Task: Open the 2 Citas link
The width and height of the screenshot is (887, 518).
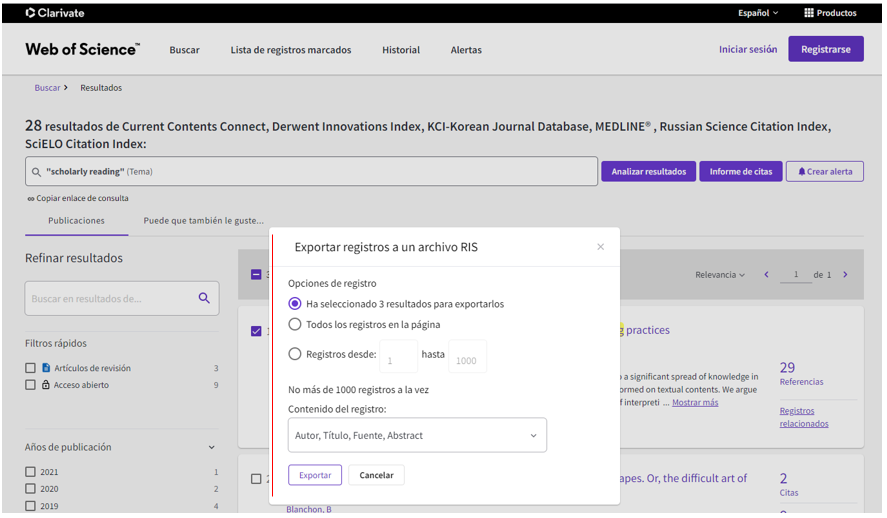Action: (x=789, y=485)
